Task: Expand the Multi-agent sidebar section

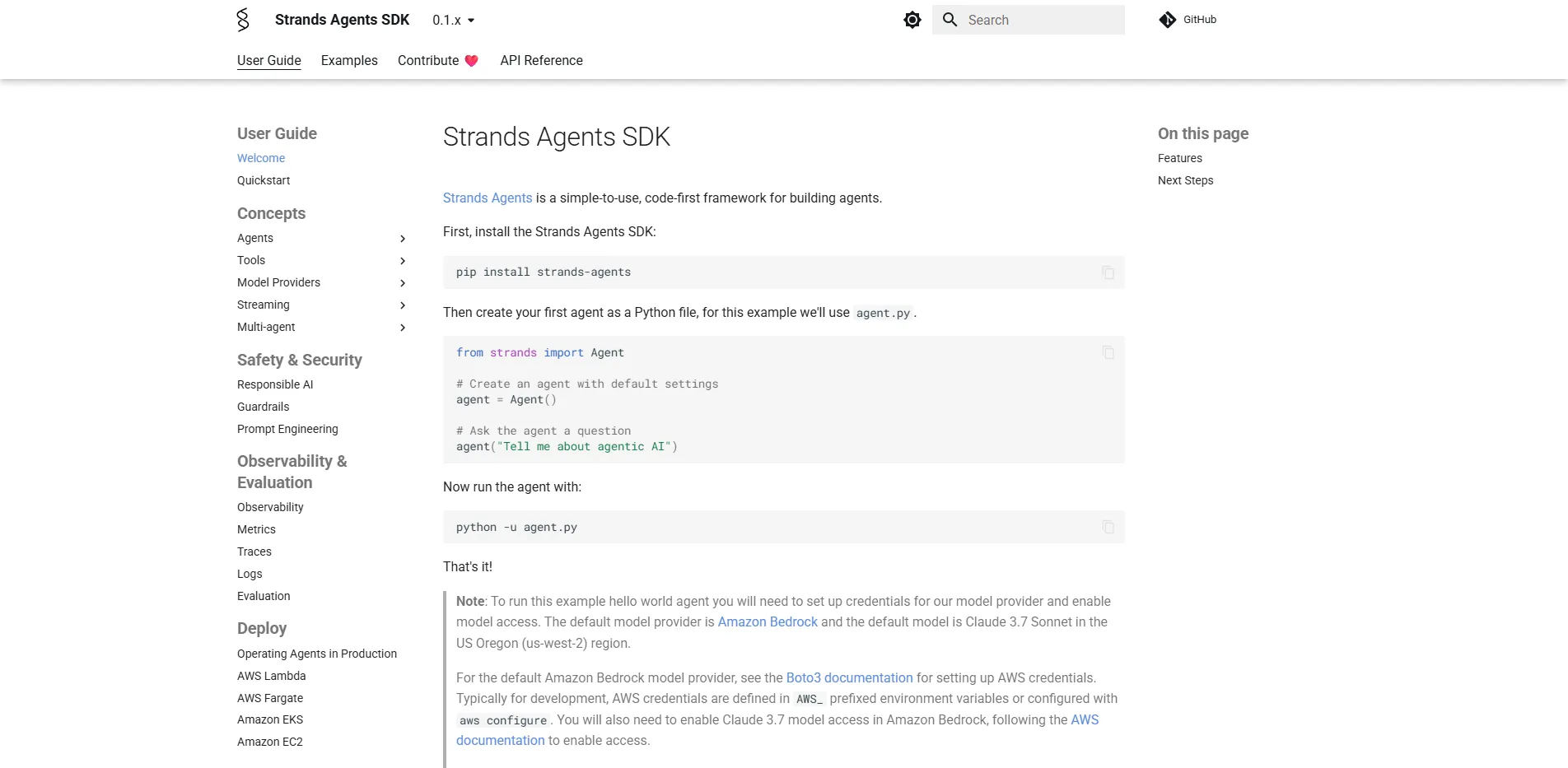Action: [x=403, y=328]
